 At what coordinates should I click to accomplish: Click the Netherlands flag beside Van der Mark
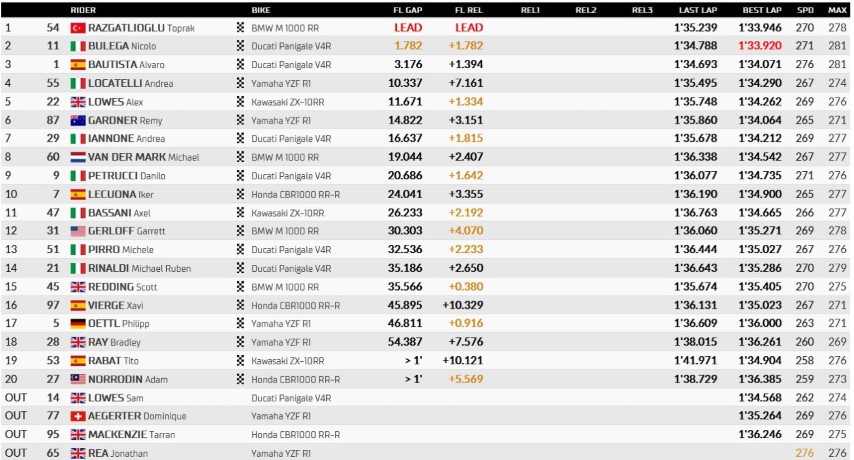(78, 157)
